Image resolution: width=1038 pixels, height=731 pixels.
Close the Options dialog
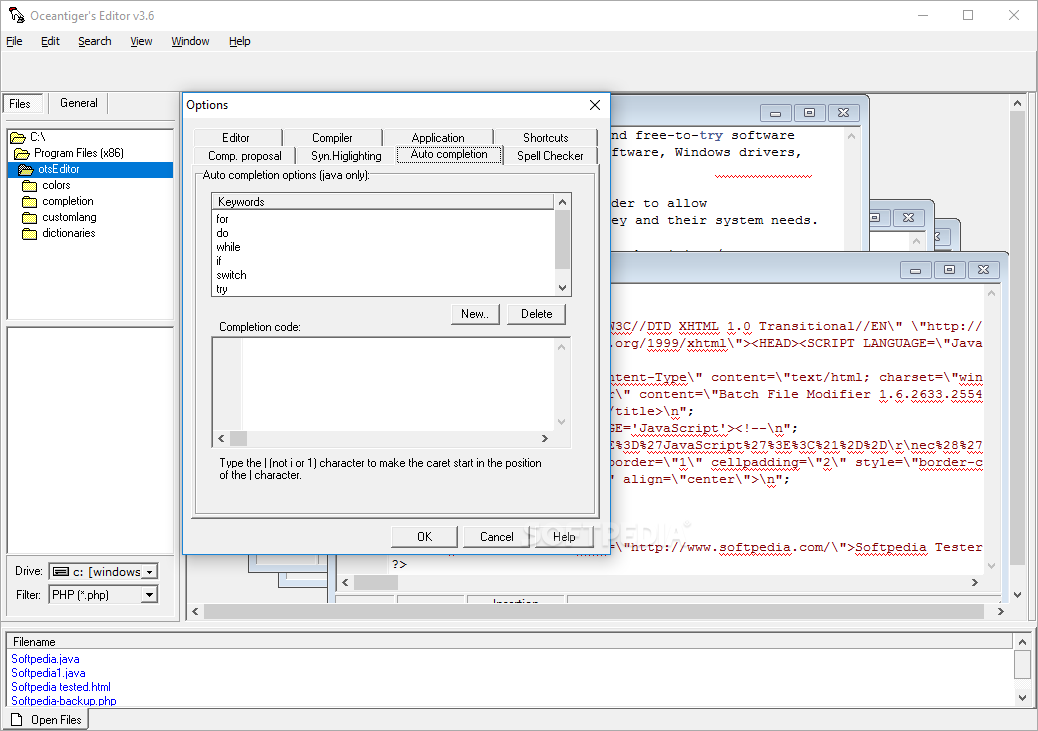pyautogui.click(x=594, y=105)
